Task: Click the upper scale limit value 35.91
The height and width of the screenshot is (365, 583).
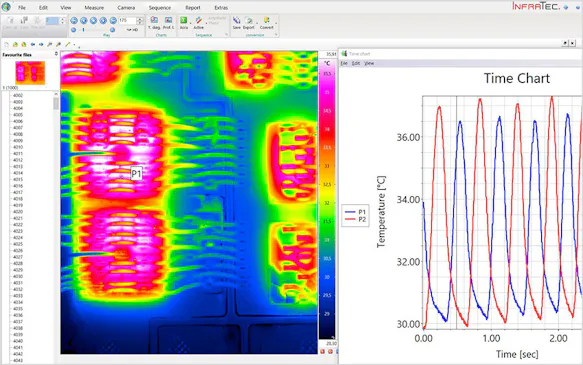Action: [x=331, y=54]
